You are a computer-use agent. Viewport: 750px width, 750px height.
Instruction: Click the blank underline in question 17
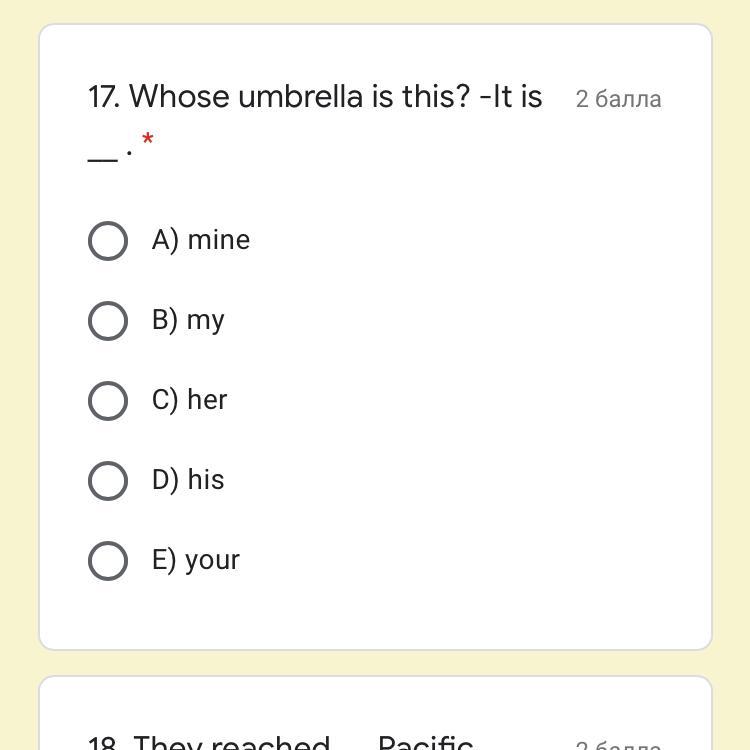tap(103, 154)
